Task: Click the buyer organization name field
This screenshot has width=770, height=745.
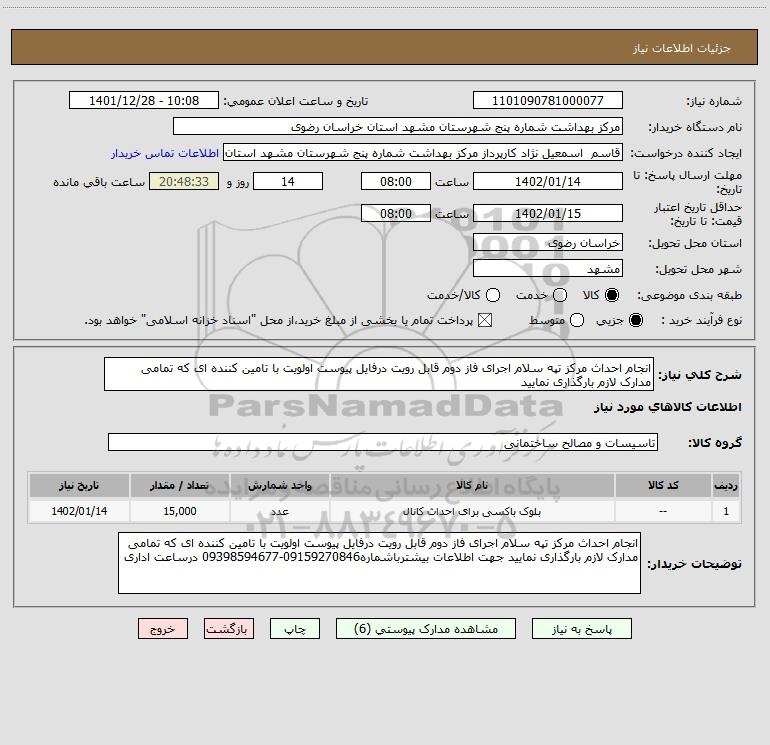Action: [x=398, y=126]
